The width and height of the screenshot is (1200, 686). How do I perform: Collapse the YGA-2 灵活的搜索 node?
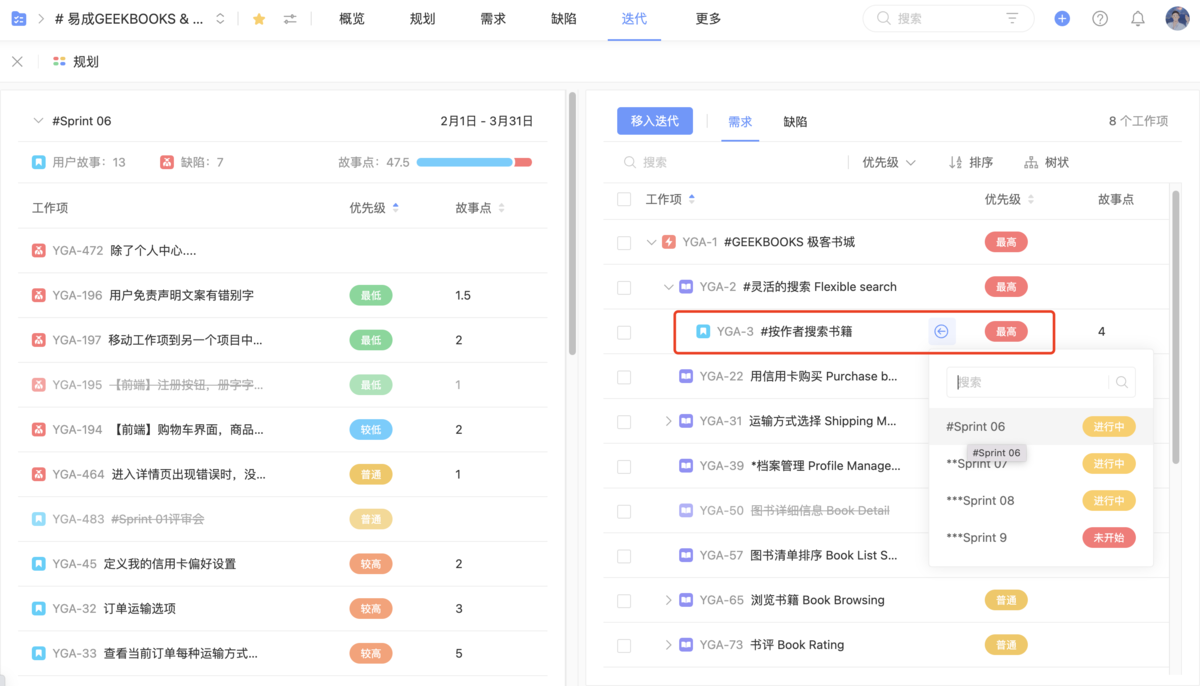pos(668,286)
